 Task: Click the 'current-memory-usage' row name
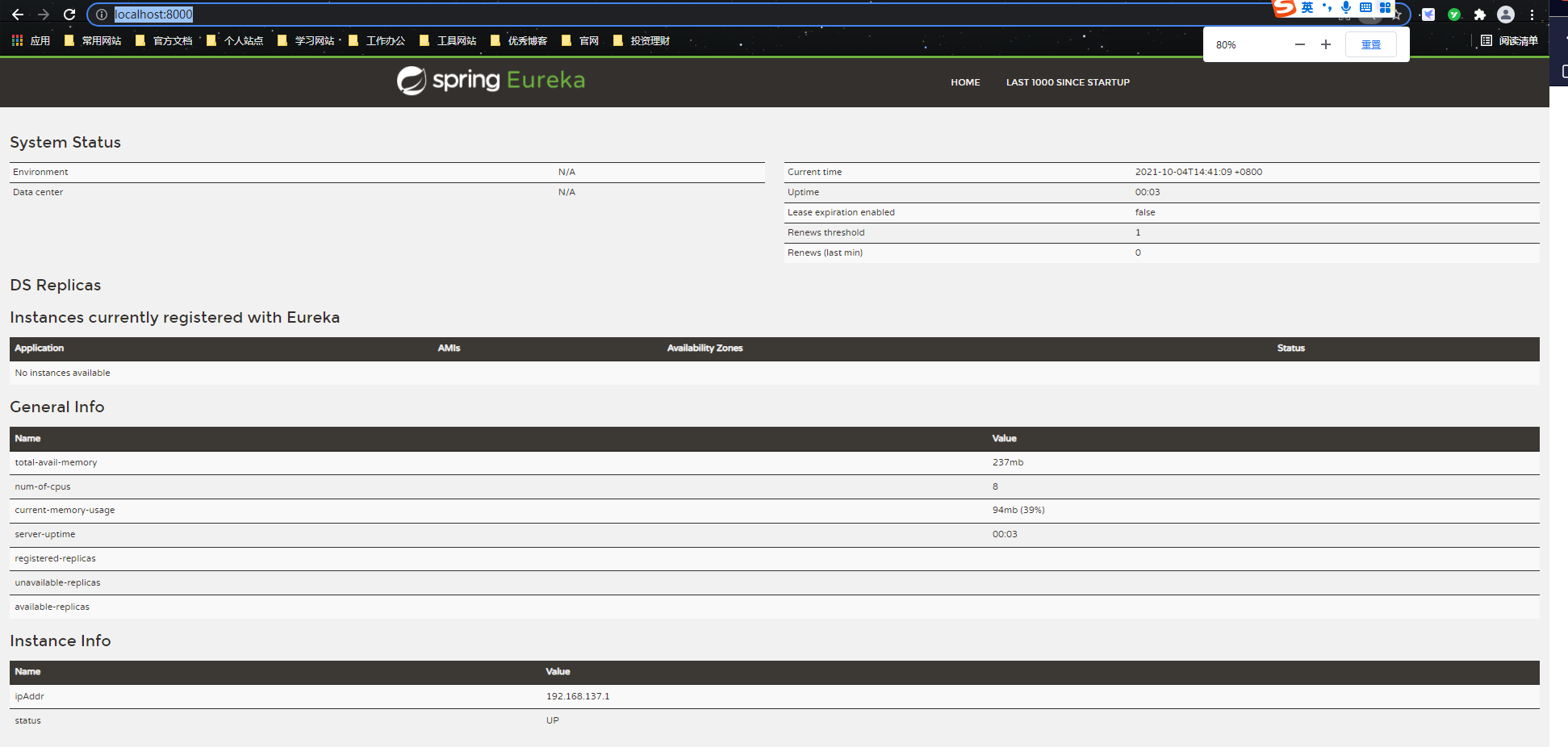click(65, 510)
